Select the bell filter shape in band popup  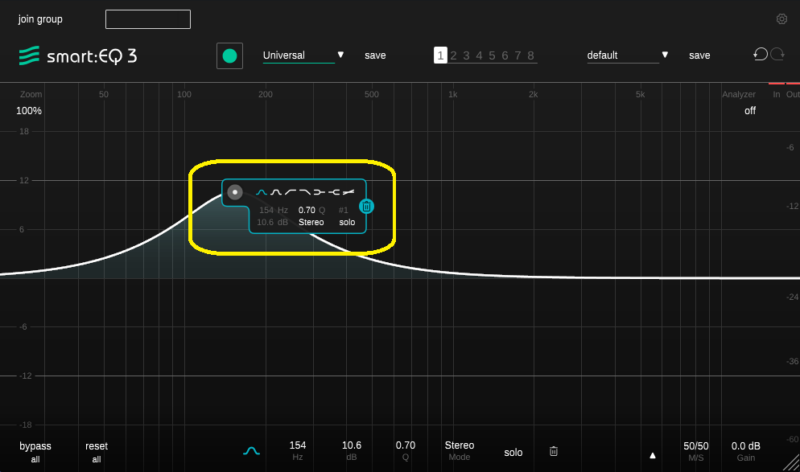point(262,192)
